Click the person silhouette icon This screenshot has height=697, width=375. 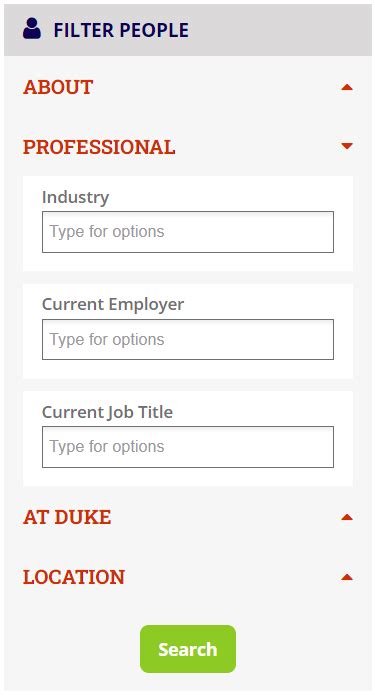(x=32, y=29)
